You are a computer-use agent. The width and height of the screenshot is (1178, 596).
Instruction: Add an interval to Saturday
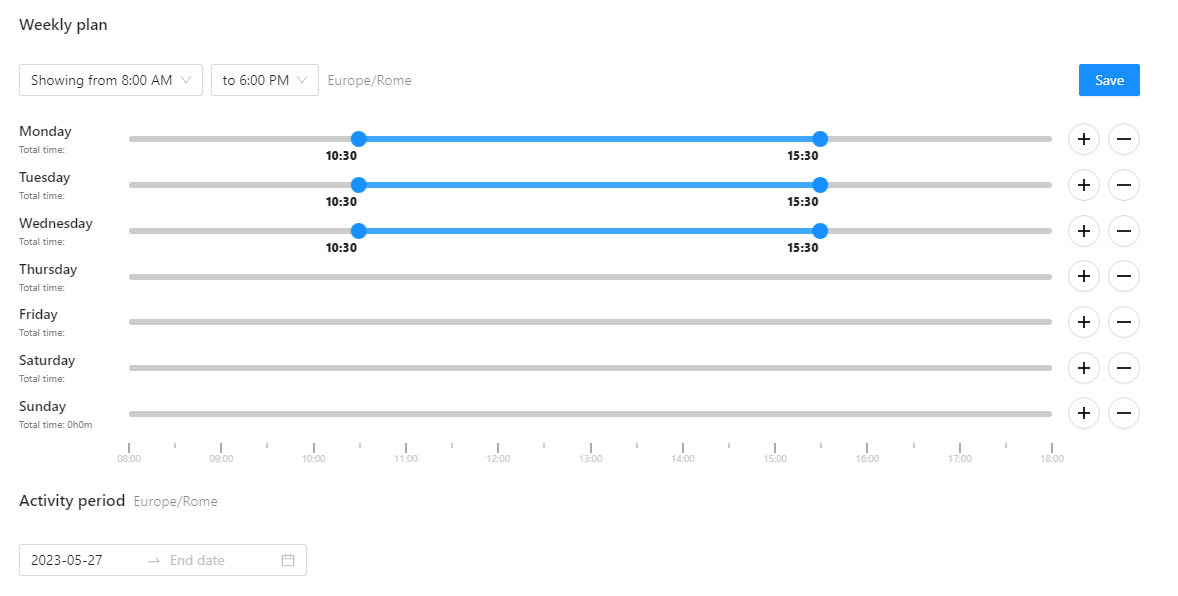[x=1084, y=368]
